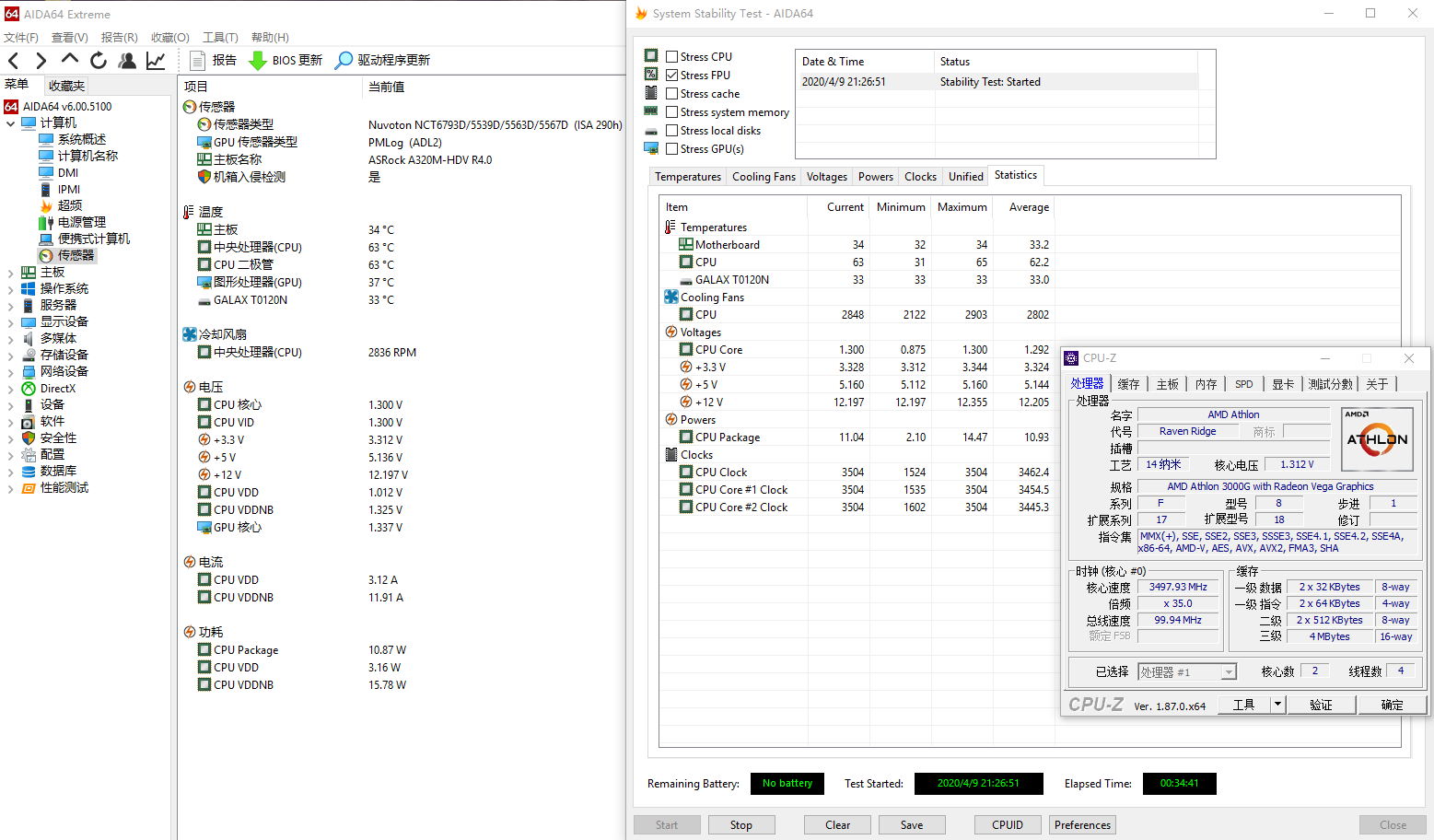The height and width of the screenshot is (840, 1434).
Task: Open the graph chart icon in toolbar
Action: (x=156, y=61)
